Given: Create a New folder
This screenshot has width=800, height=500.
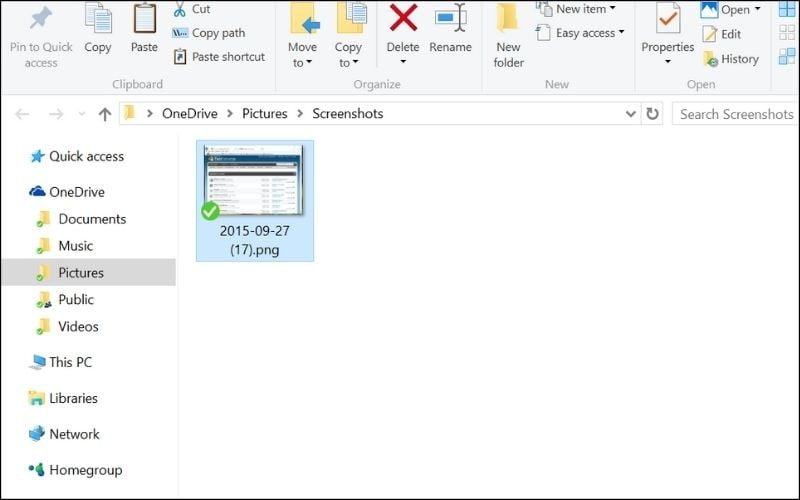Looking at the screenshot, I should [x=508, y=36].
